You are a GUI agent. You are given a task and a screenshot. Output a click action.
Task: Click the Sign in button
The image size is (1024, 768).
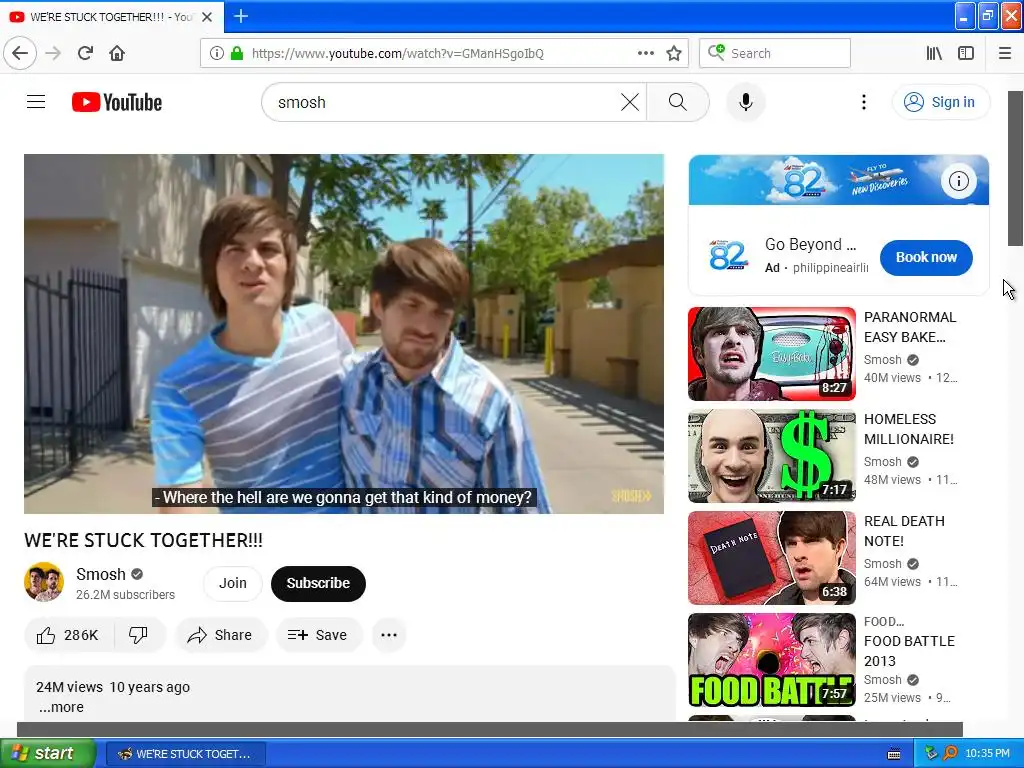pyautogui.click(x=940, y=102)
